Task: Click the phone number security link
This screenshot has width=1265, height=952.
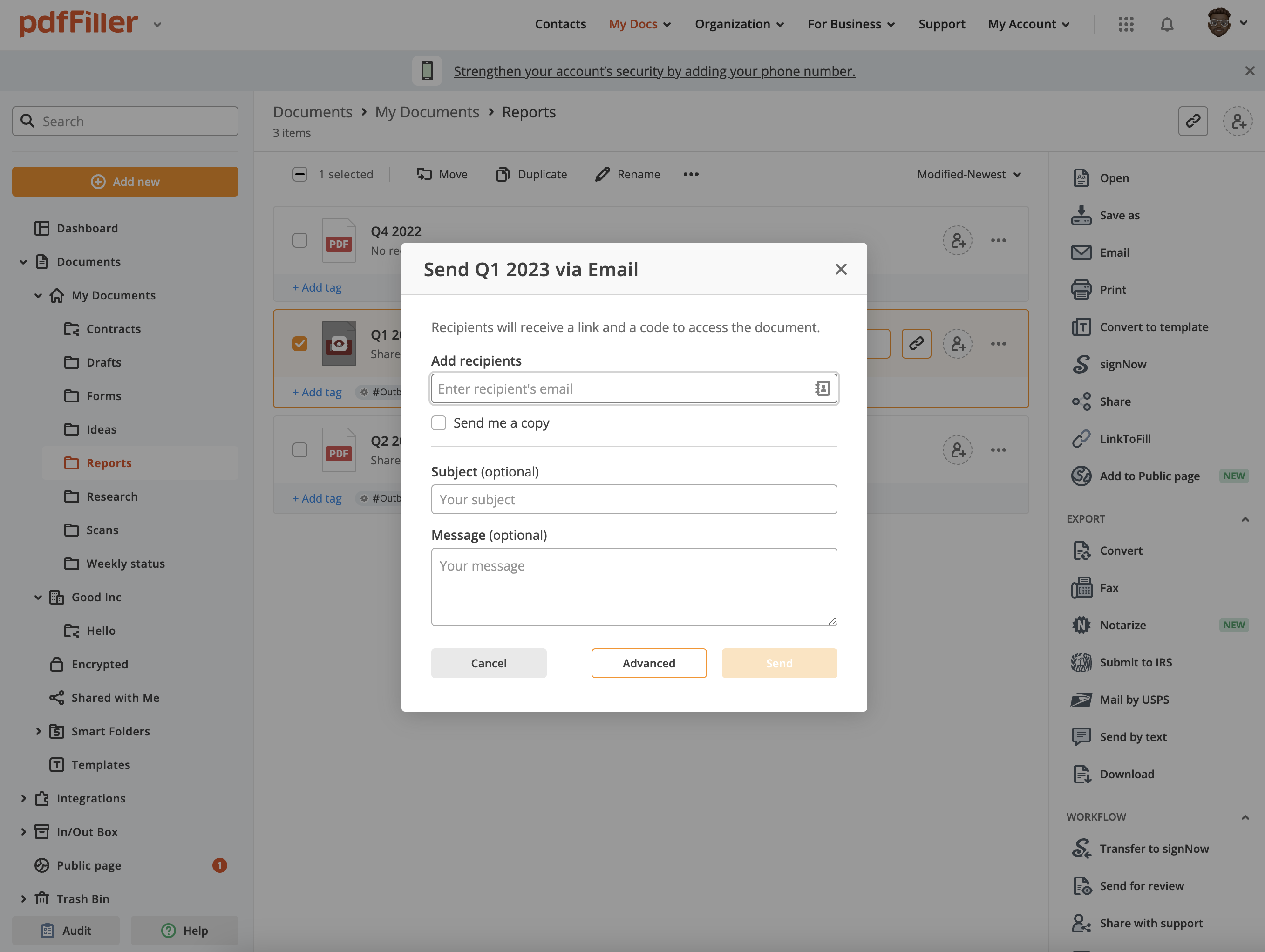Action: point(654,71)
